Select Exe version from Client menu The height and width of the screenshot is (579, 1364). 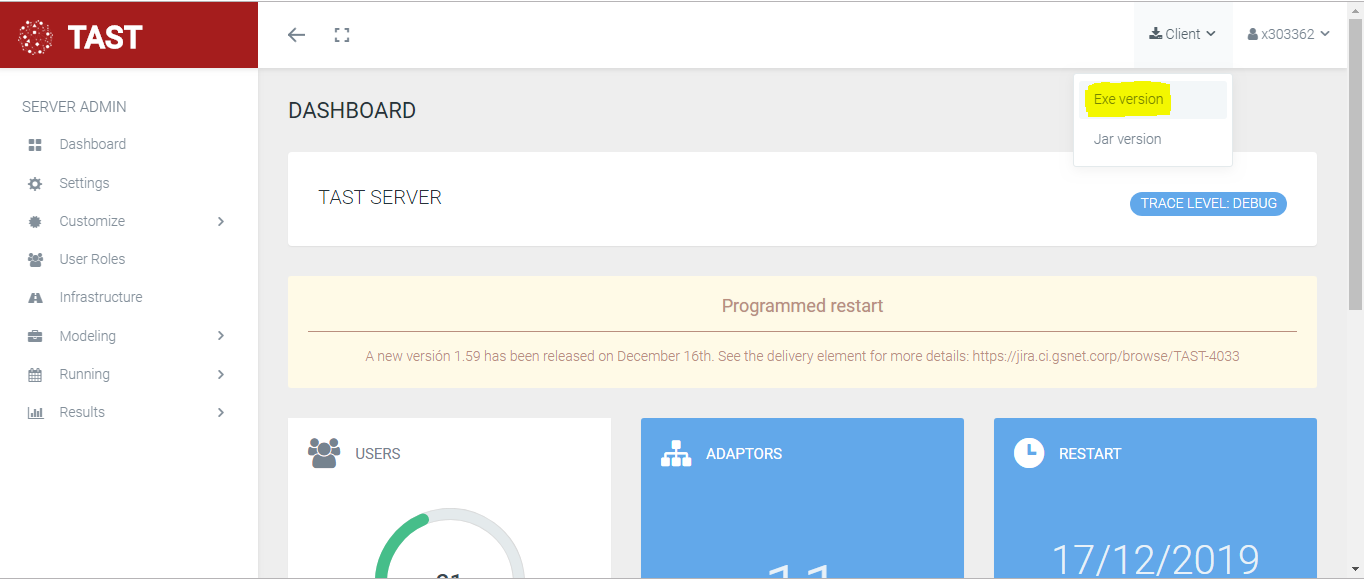pos(1129,99)
